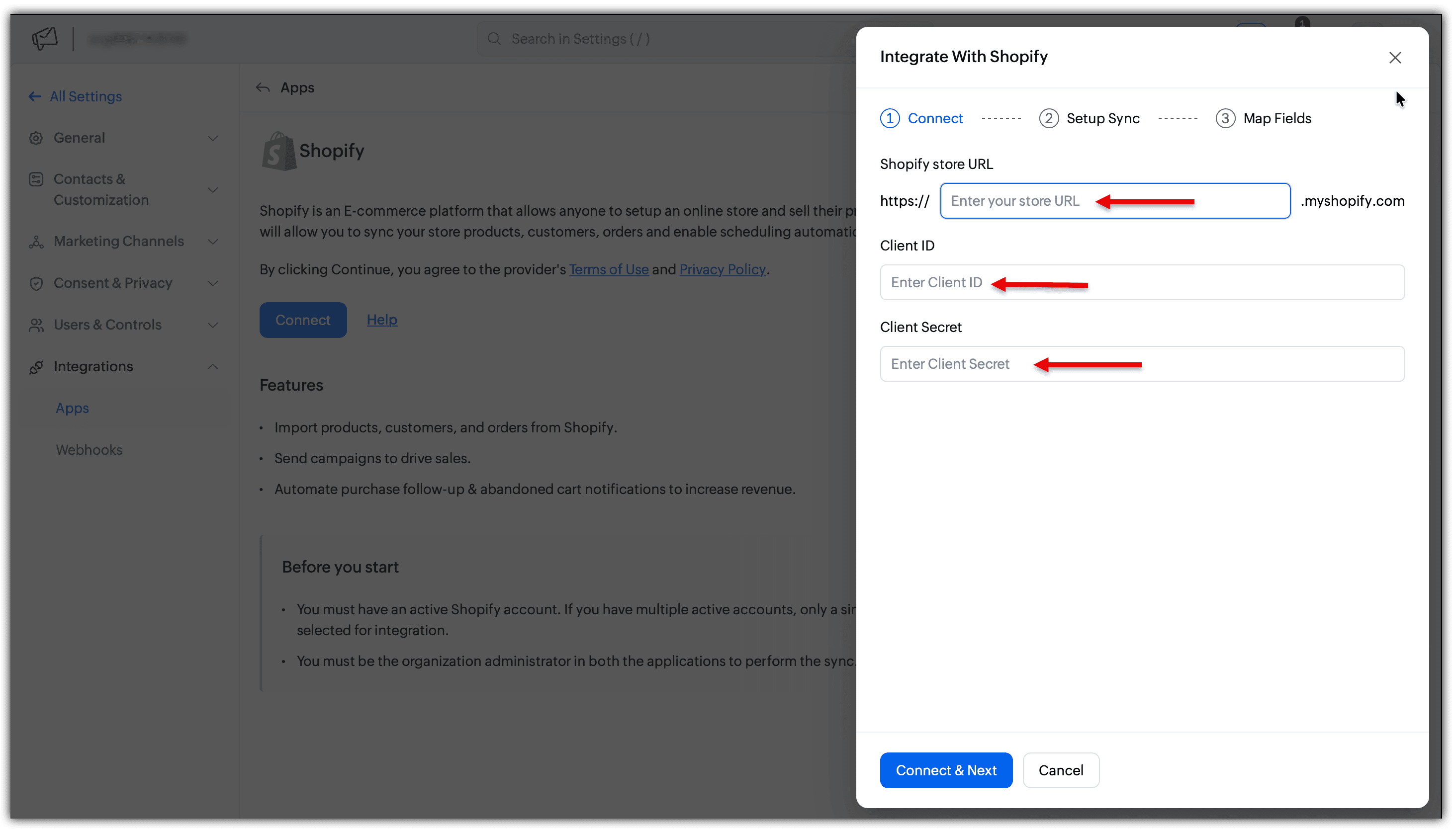The width and height of the screenshot is (1456, 829).
Task: Click the Shopify bag logo icon
Action: [278, 151]
